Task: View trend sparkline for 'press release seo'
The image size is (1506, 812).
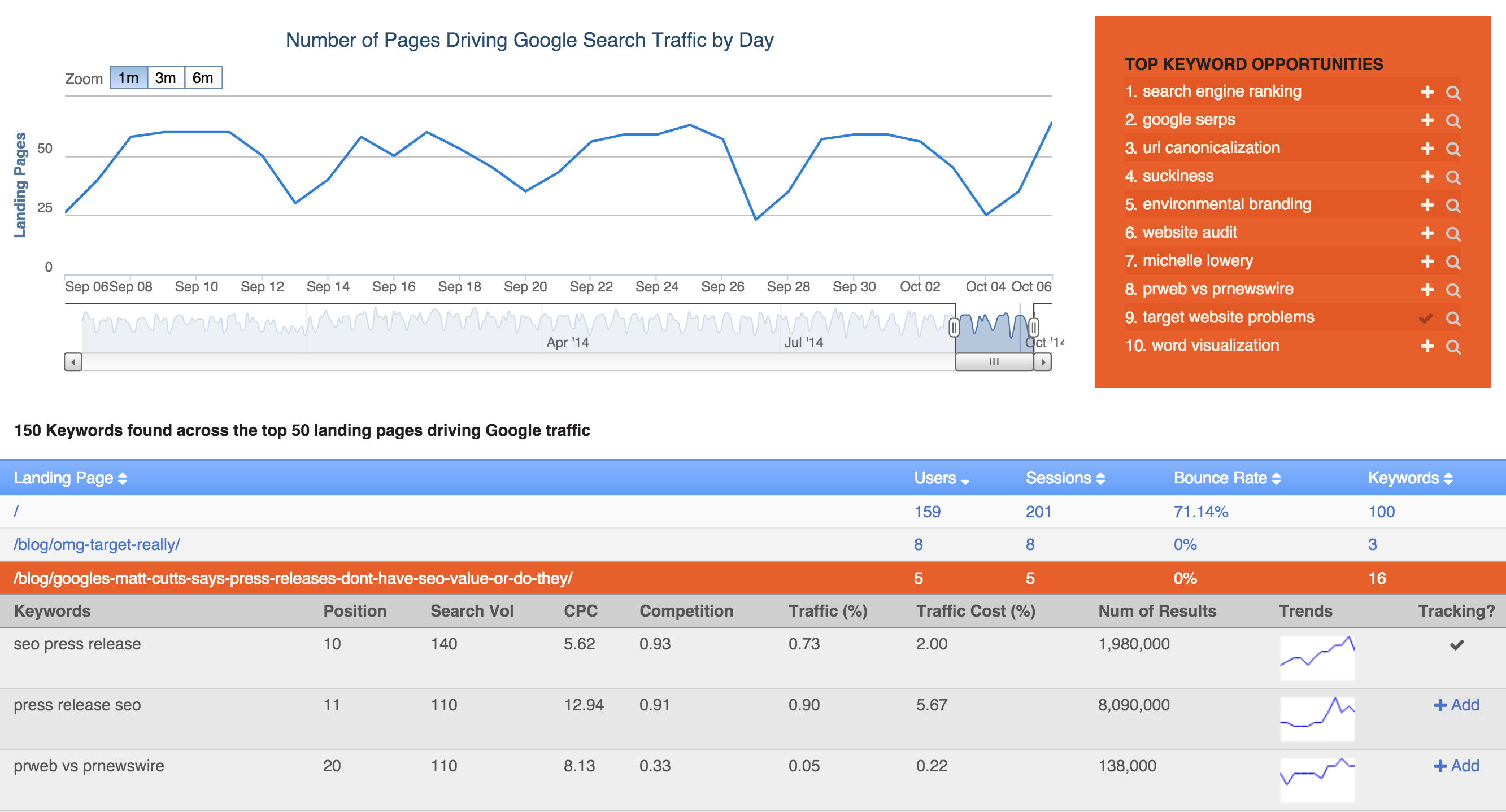Action: [1317, 719]
